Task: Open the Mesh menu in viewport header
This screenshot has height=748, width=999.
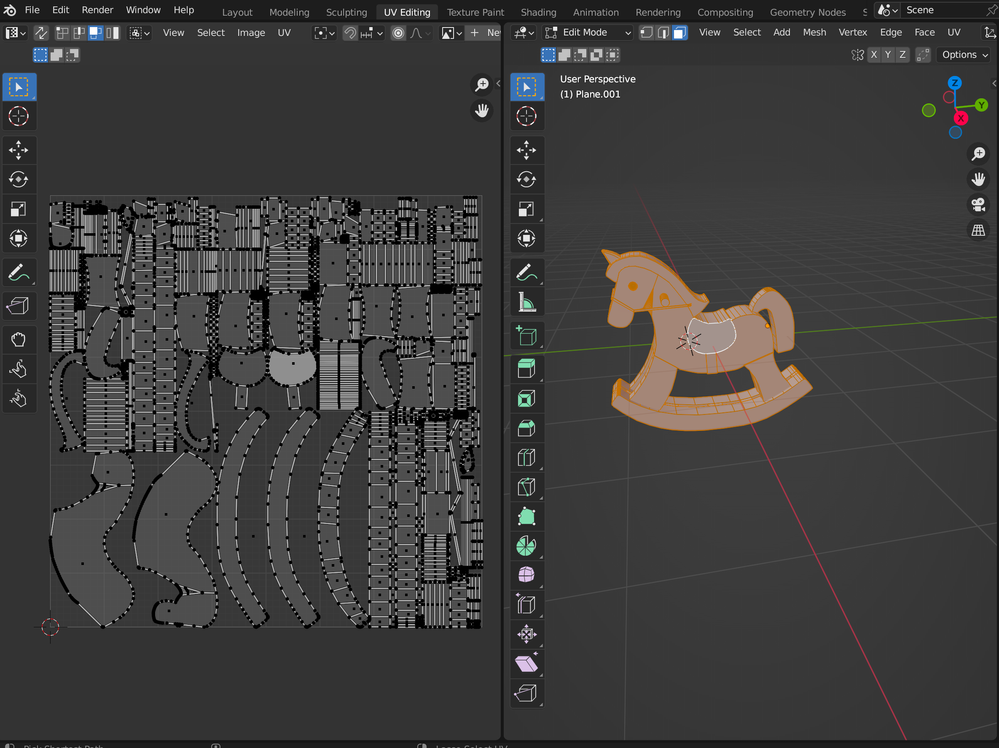Action: tap(814, 32)
